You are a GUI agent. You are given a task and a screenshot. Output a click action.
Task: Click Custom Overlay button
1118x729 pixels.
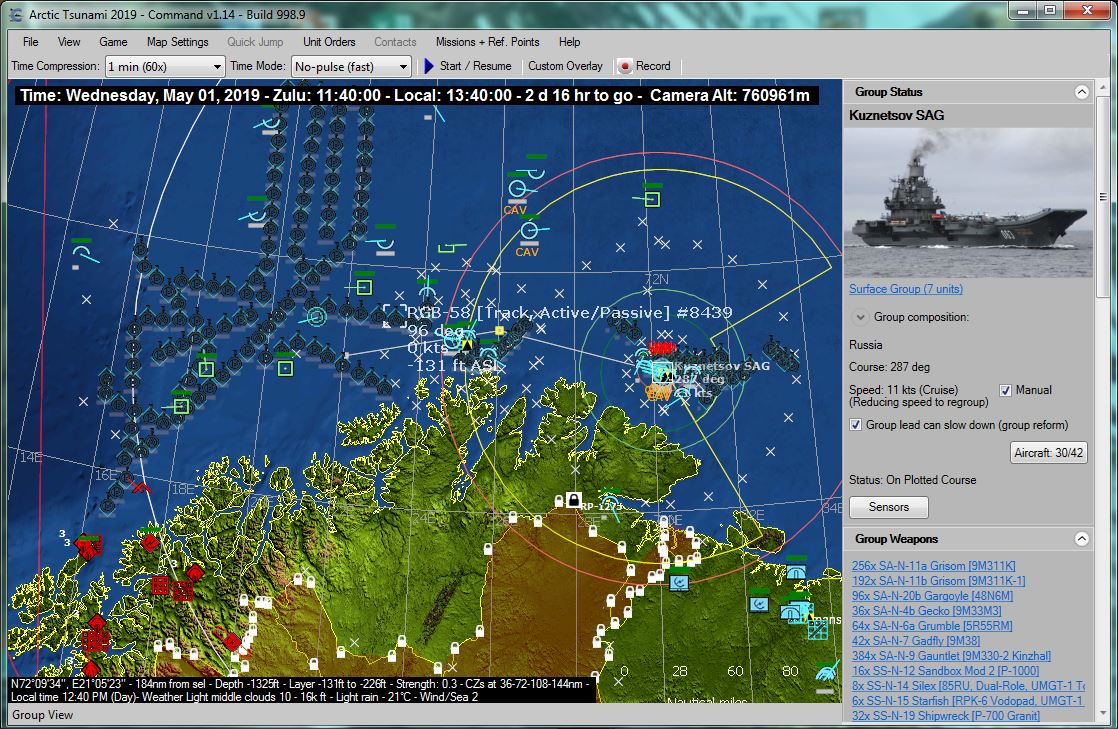(565, 66)
